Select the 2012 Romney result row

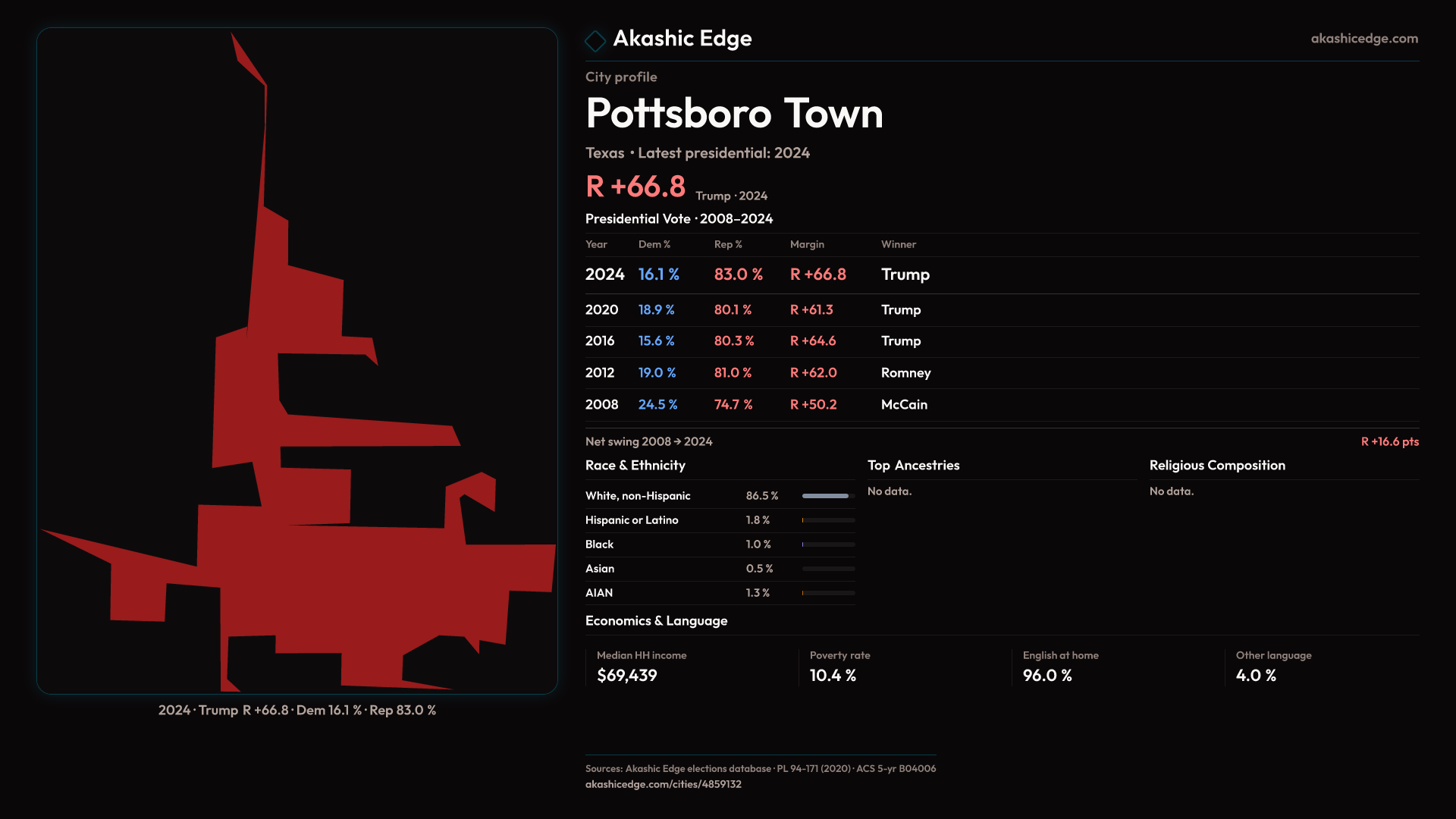[757, 373]
